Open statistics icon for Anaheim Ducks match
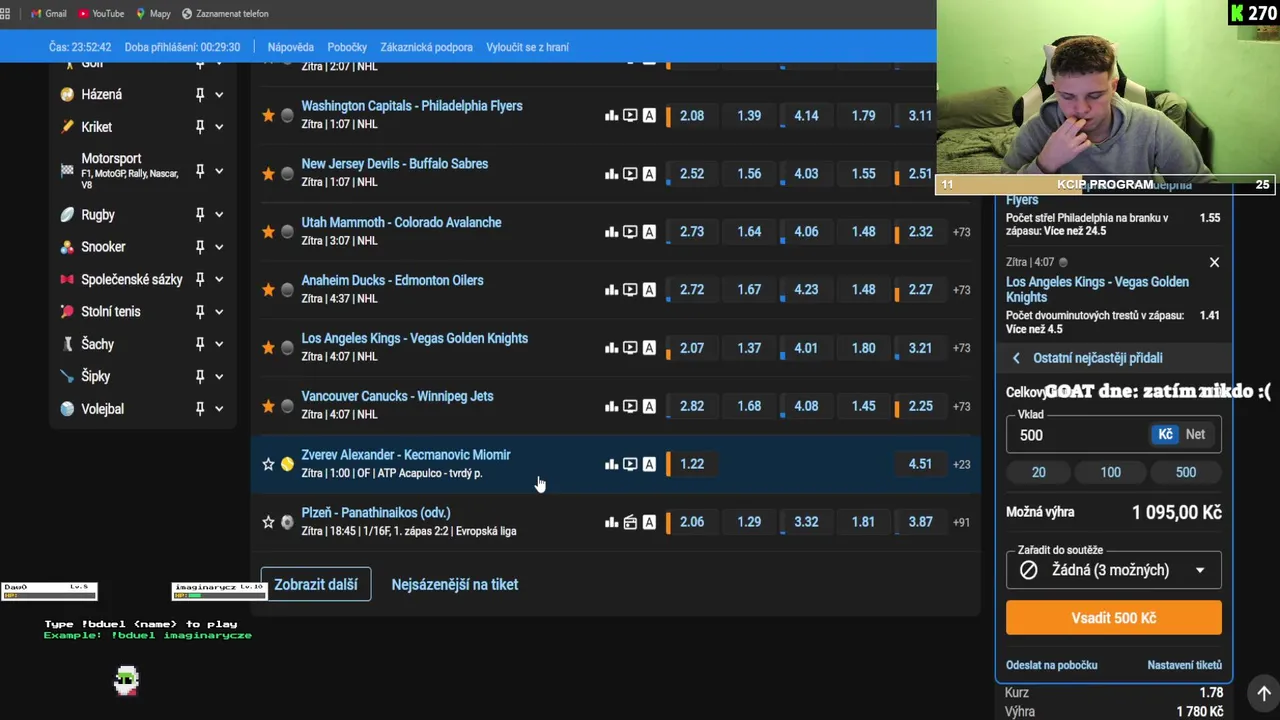Viewport: 1280px width, 720px height. tap(611, 290)
